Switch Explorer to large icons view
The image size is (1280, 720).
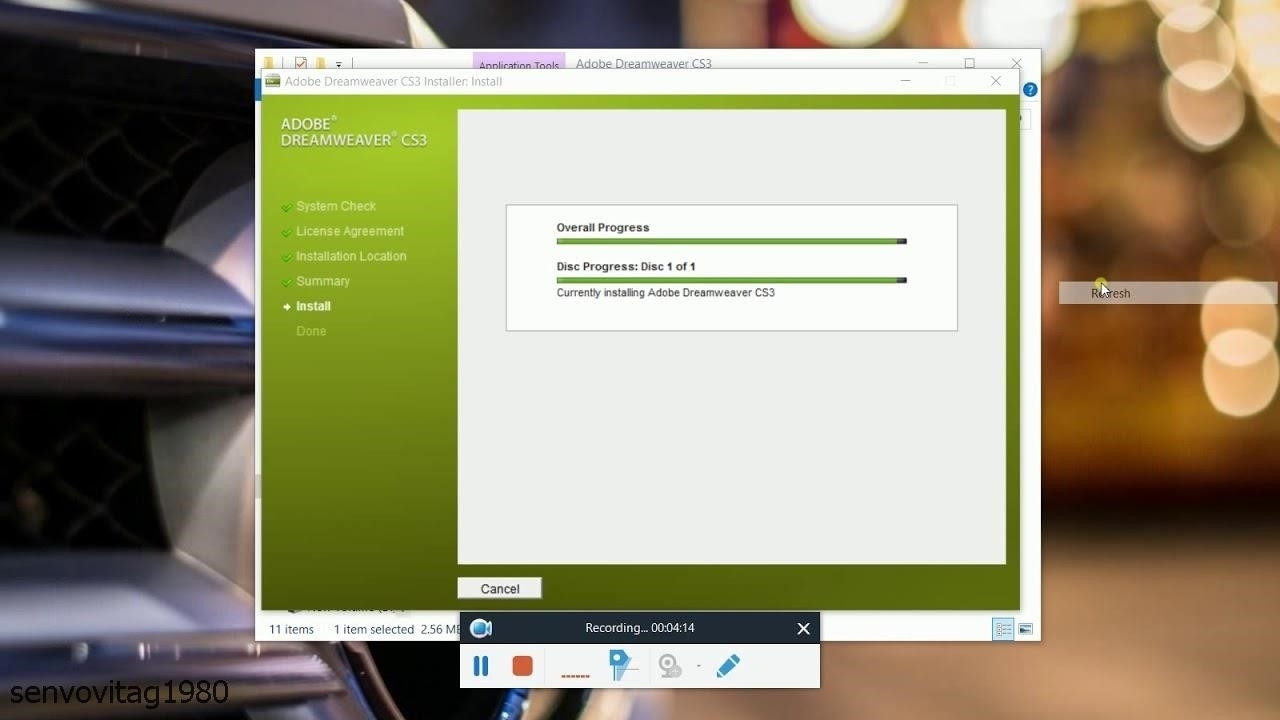coord(1025,629)
